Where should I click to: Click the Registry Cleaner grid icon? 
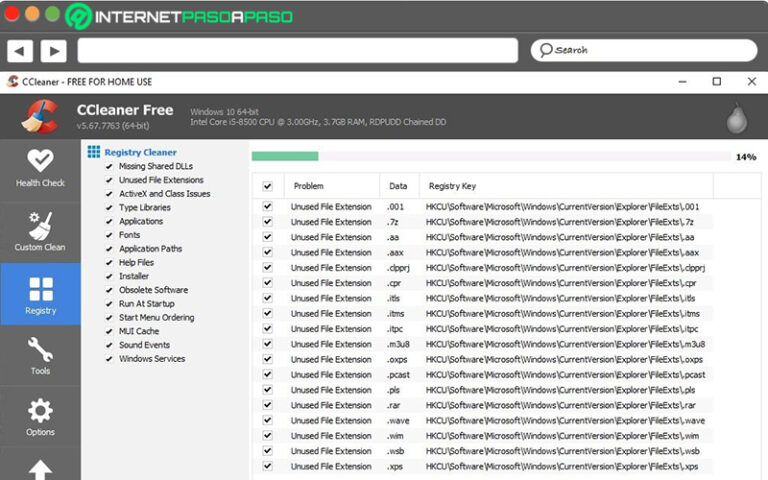tap(93, 152)
